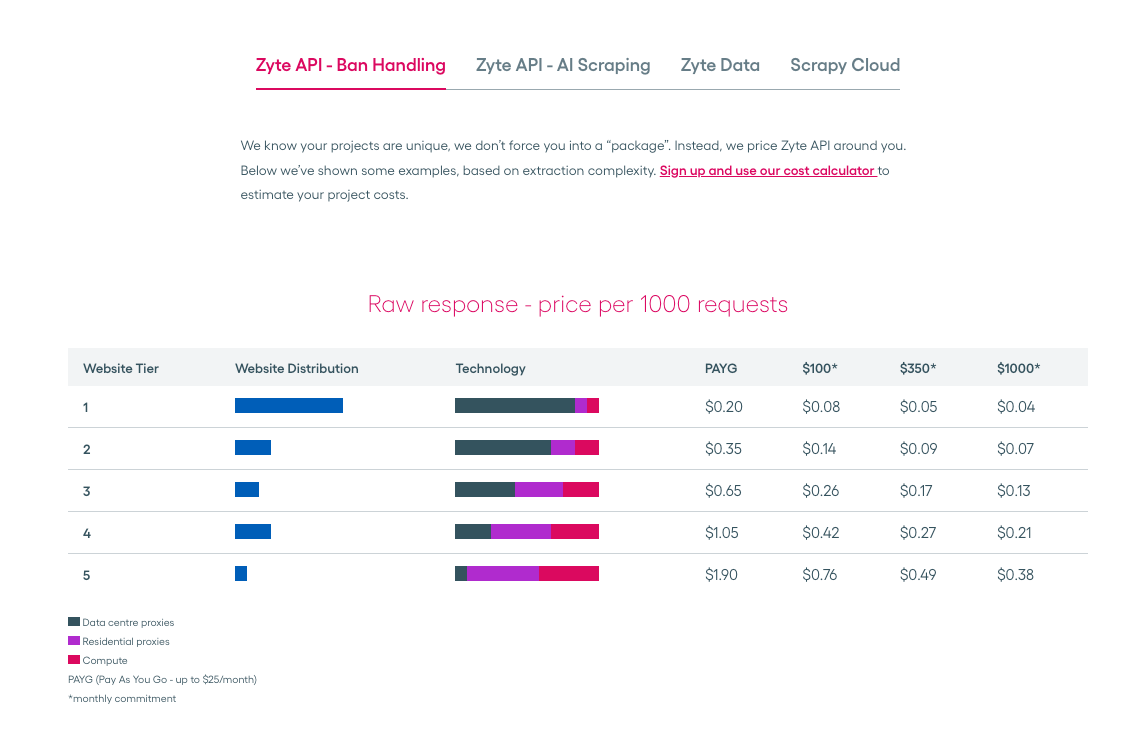
Task: Select the Scrapy Cloud tab
Action: click(x=845, y=65)
